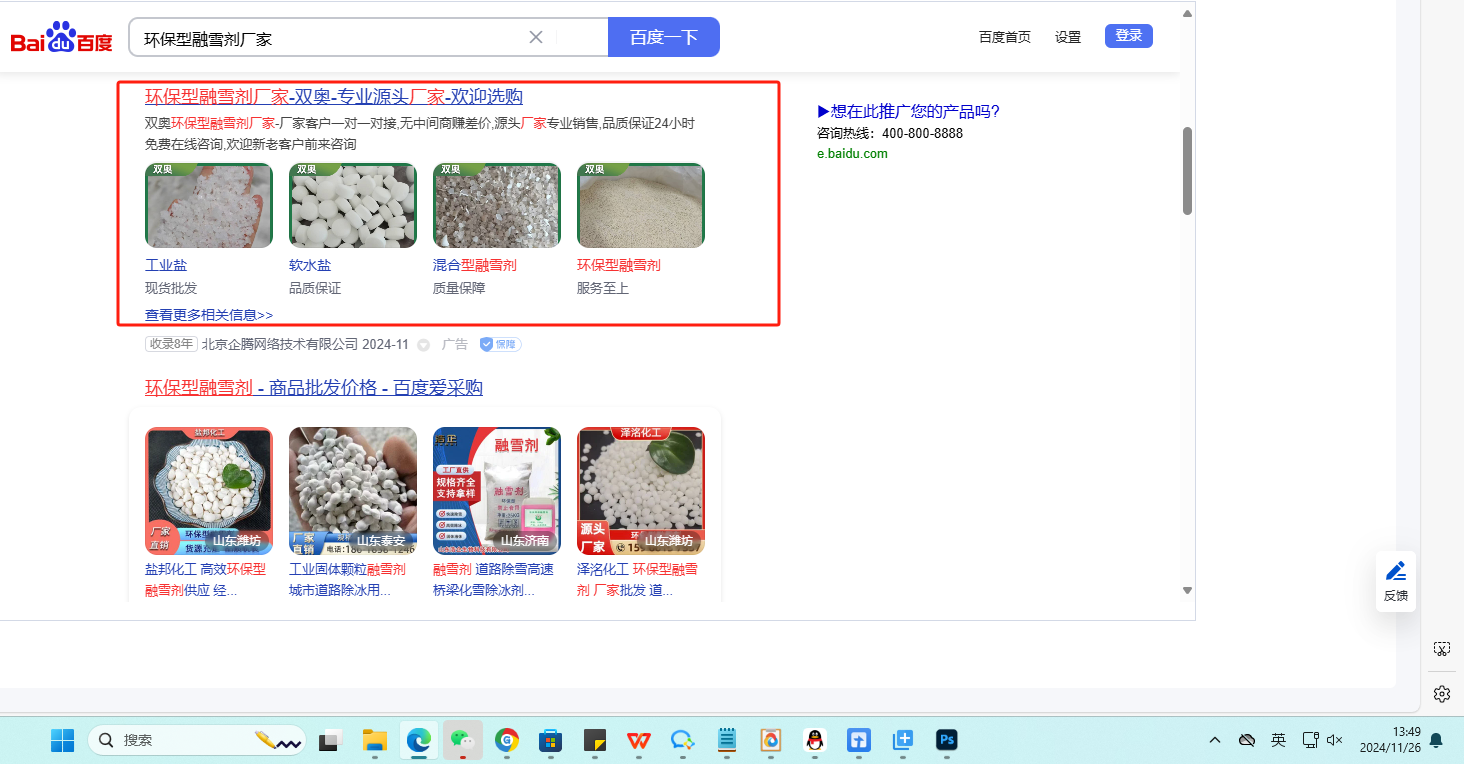Expand hidden system tray icons chevron
The height and width of the screenshot is (764, 1464).
1215,740
